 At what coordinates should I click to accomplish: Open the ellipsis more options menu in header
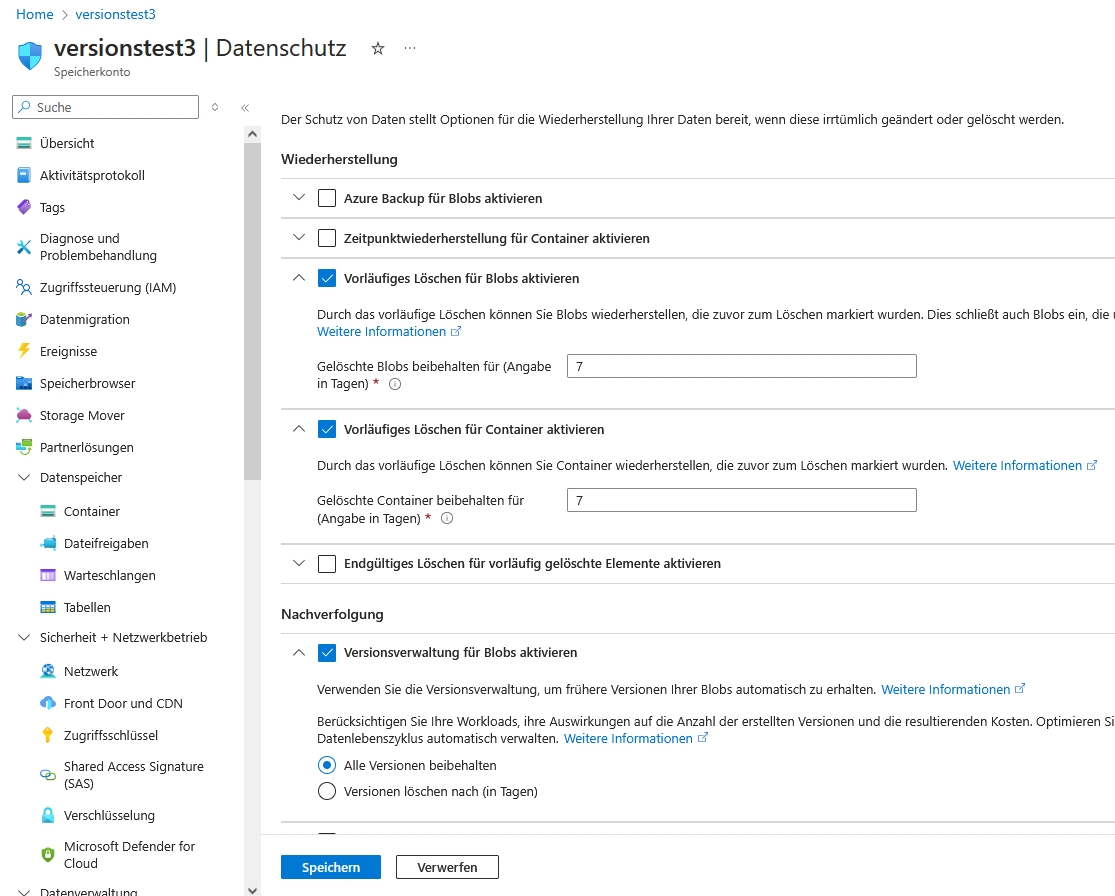pos(410,48)
